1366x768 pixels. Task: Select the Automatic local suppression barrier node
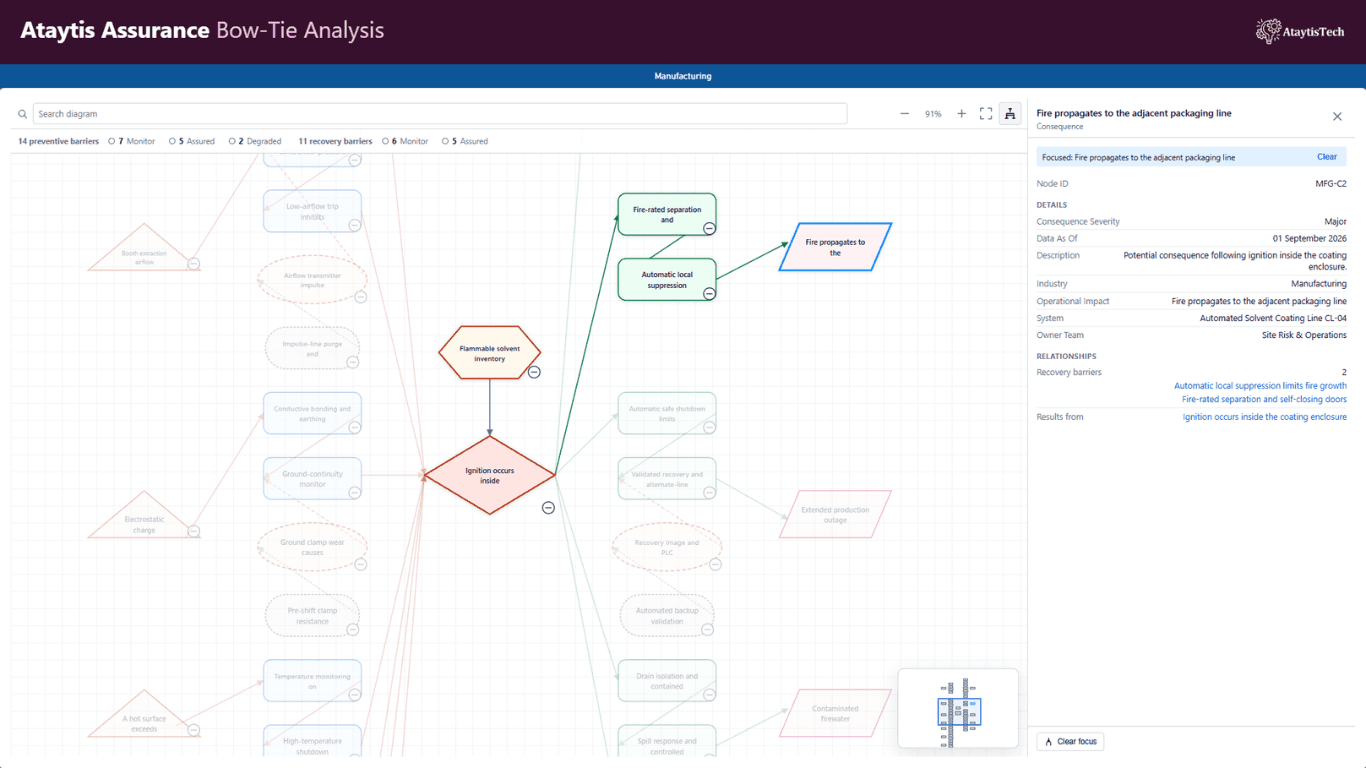(667, 279)
